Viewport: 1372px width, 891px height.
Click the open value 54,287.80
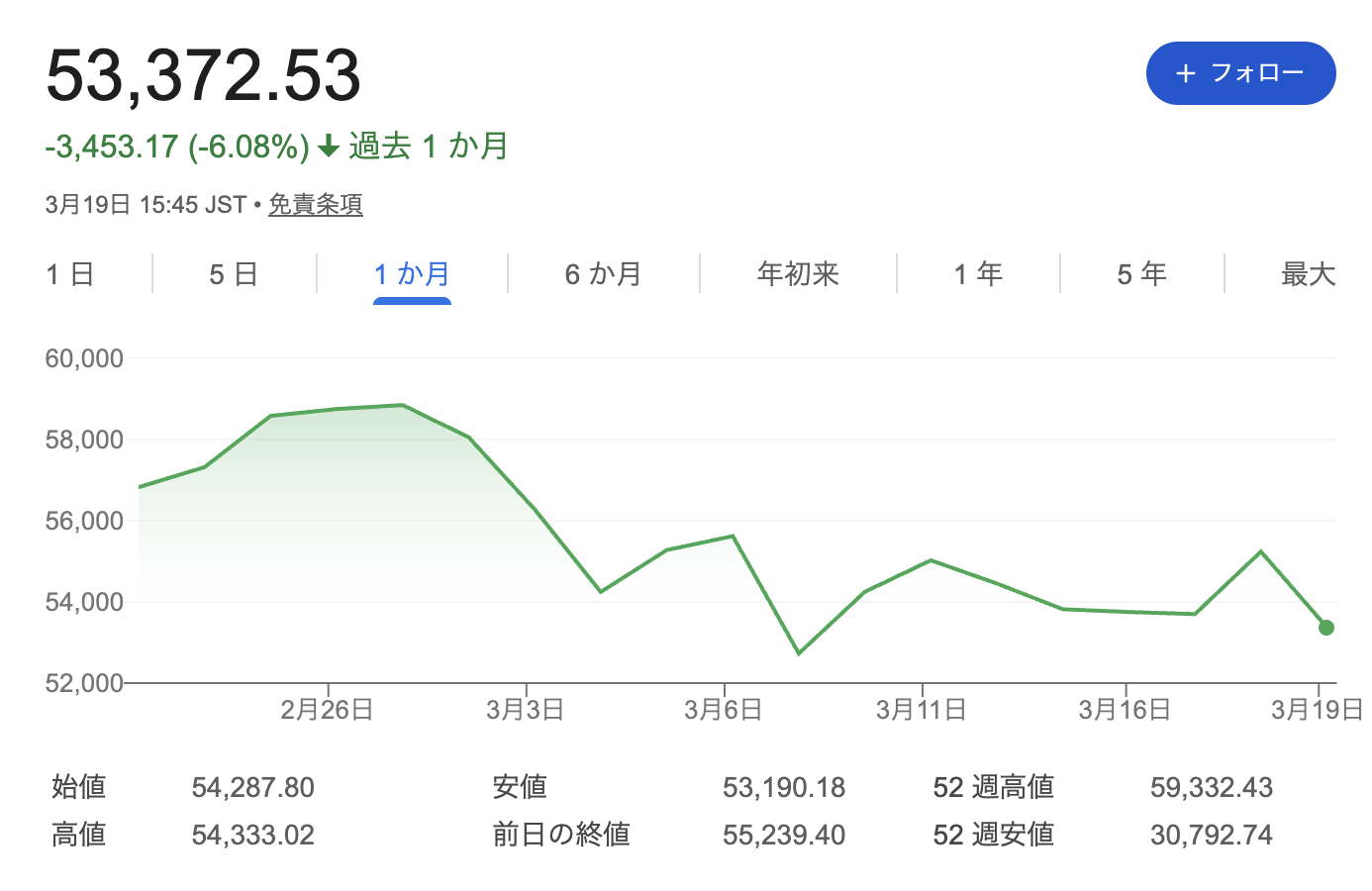coord(252,788)
